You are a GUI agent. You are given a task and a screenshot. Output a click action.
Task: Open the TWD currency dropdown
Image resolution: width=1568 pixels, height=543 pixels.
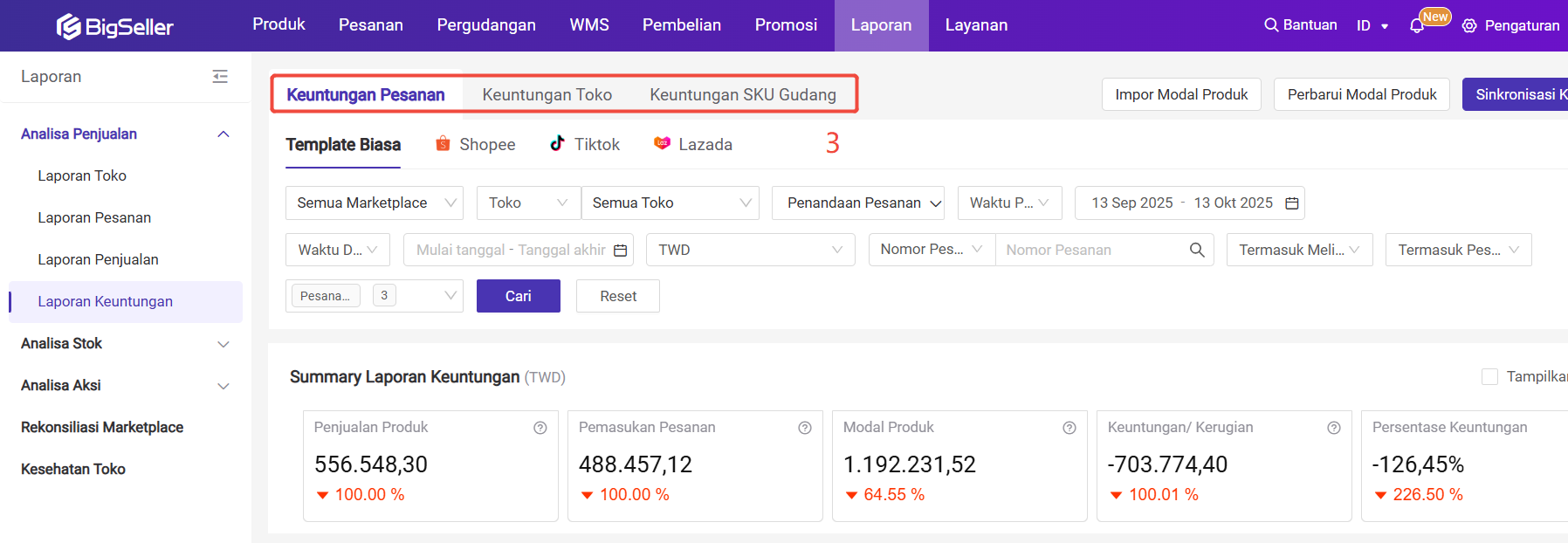750,251
